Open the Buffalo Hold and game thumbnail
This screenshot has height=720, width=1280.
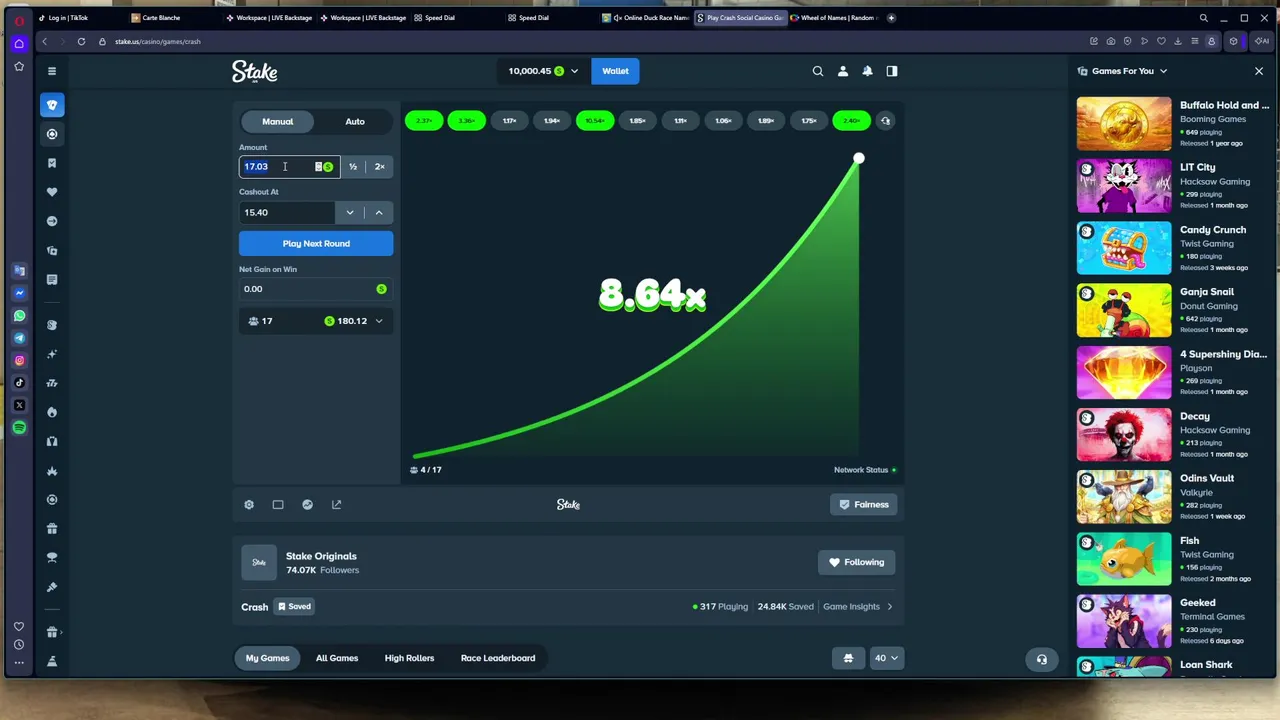pyautogui.click(x=1124, y=124)
